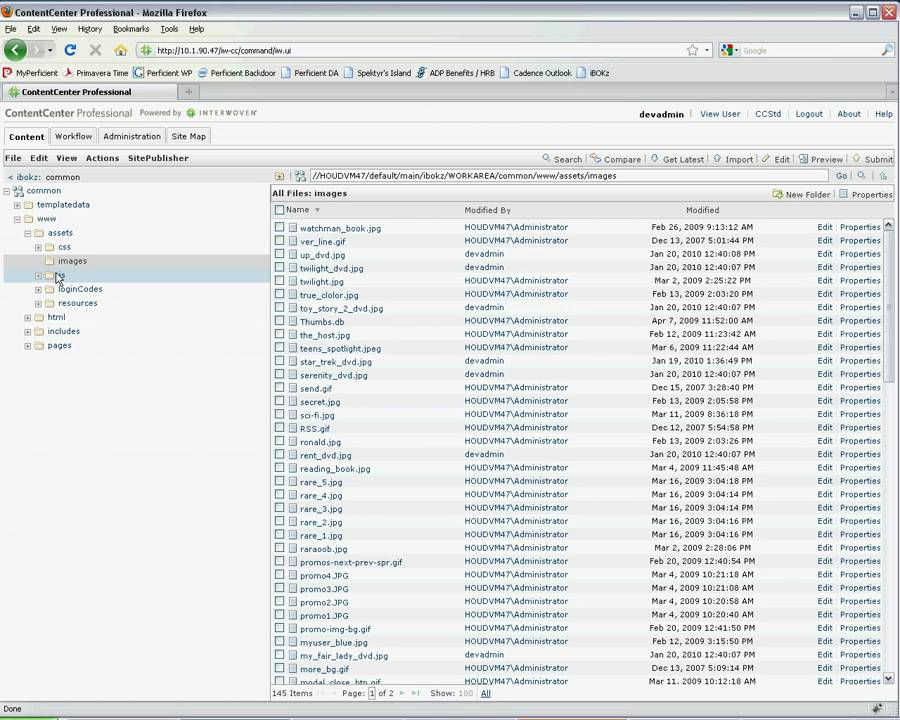The image size is (900, 720).
Task: Click the file list vertical scrollbar thumb
Action: tap(889, 307)
